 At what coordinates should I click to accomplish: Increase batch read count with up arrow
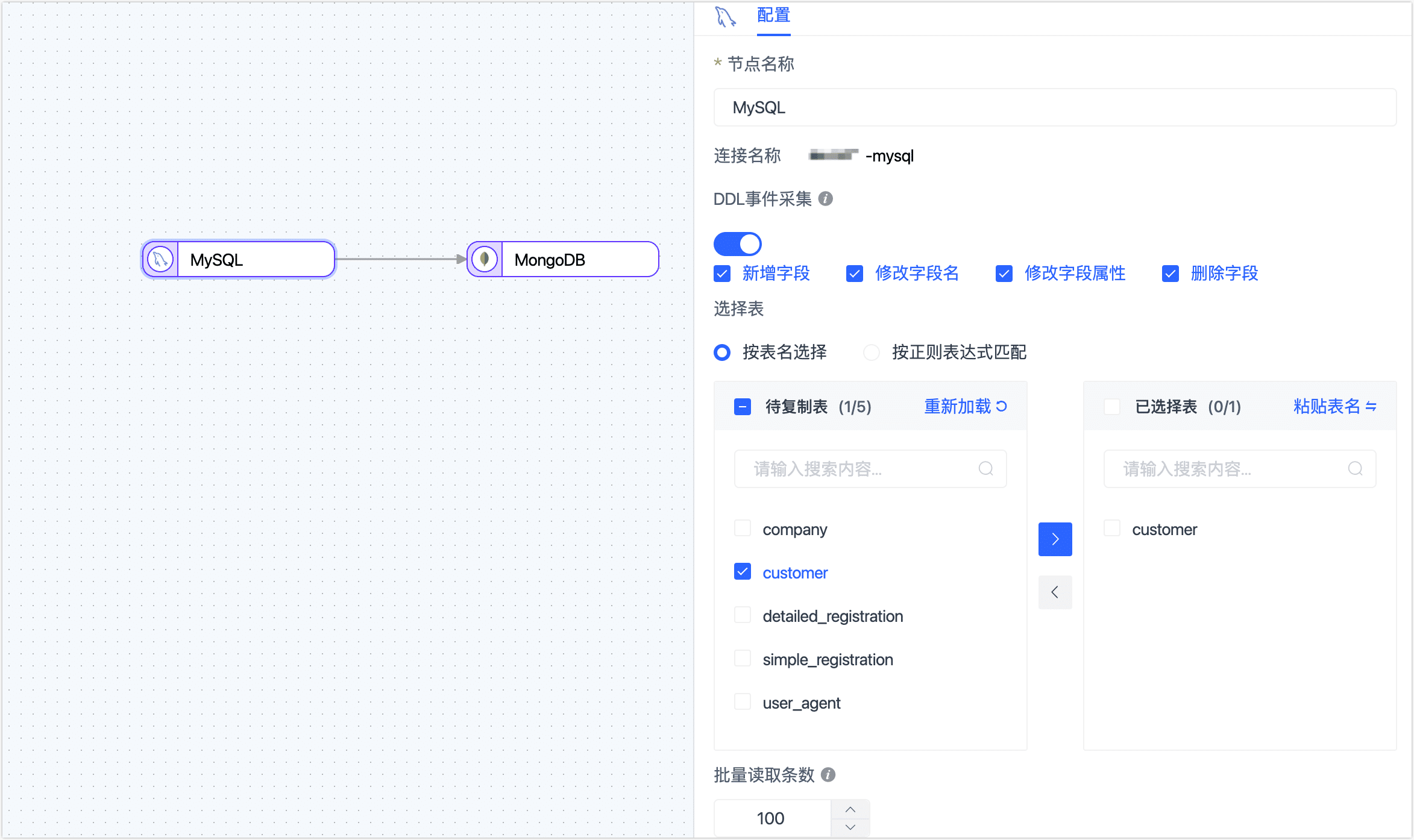click(850, 809)
